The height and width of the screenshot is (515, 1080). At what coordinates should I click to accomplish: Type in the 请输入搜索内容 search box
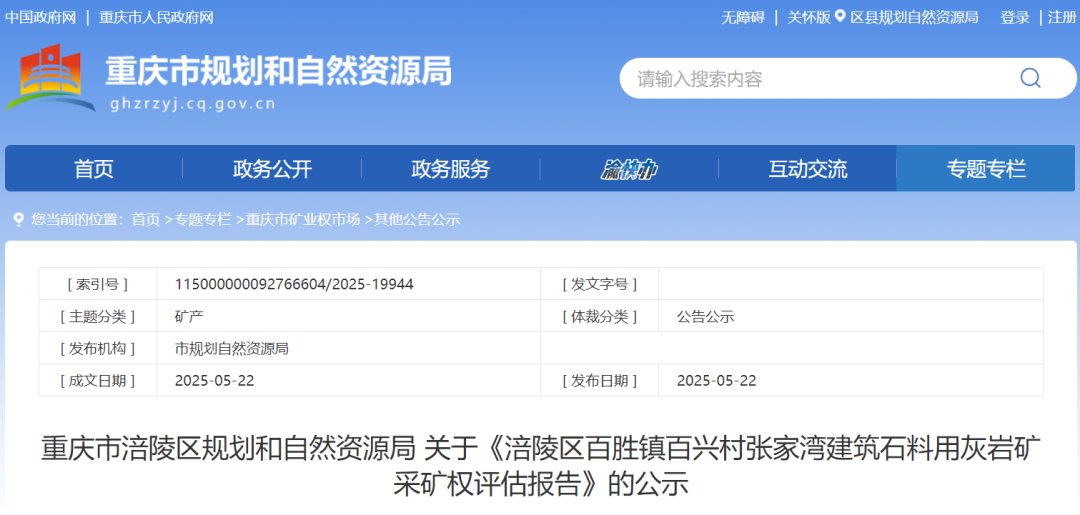[810, 78]
